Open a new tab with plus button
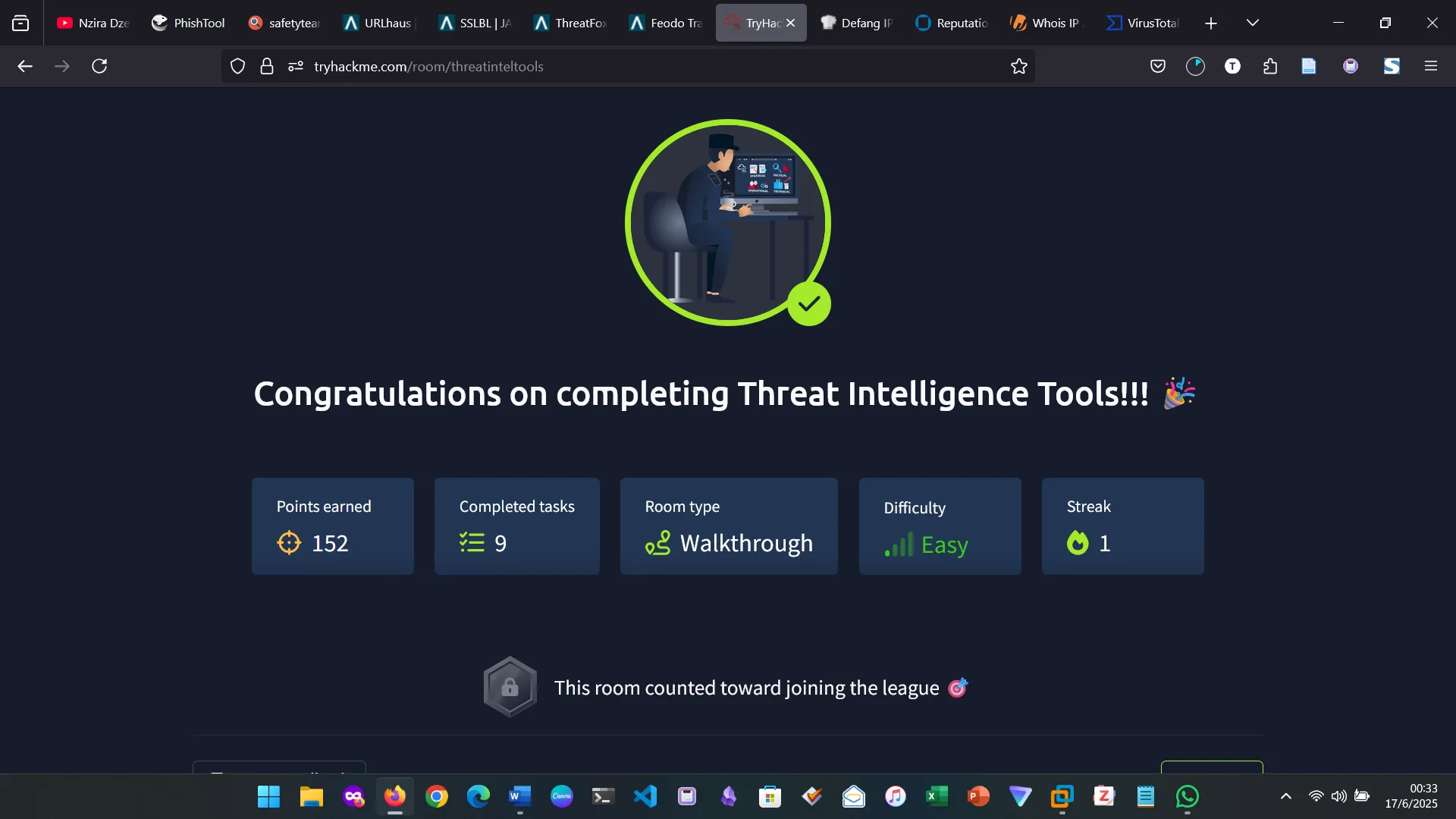Image resolution: width=1456 pixels, height=819 pixels. 1211,23
